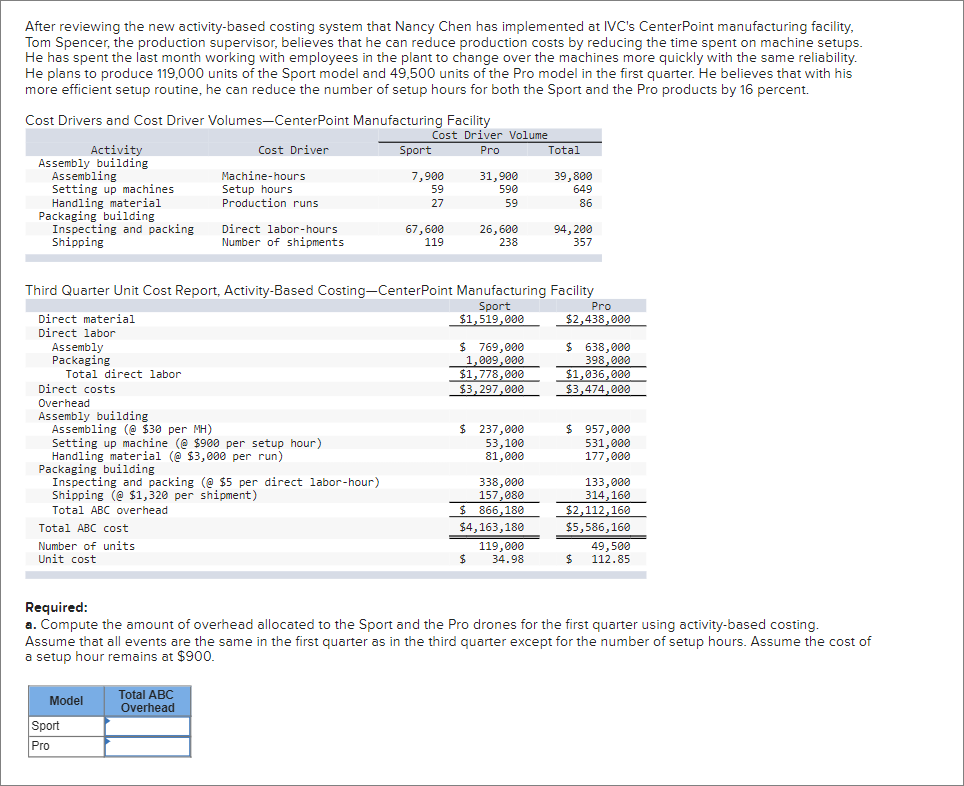
Task: Click the Cost Driver Volume table header
Action: tap(488, 135)
